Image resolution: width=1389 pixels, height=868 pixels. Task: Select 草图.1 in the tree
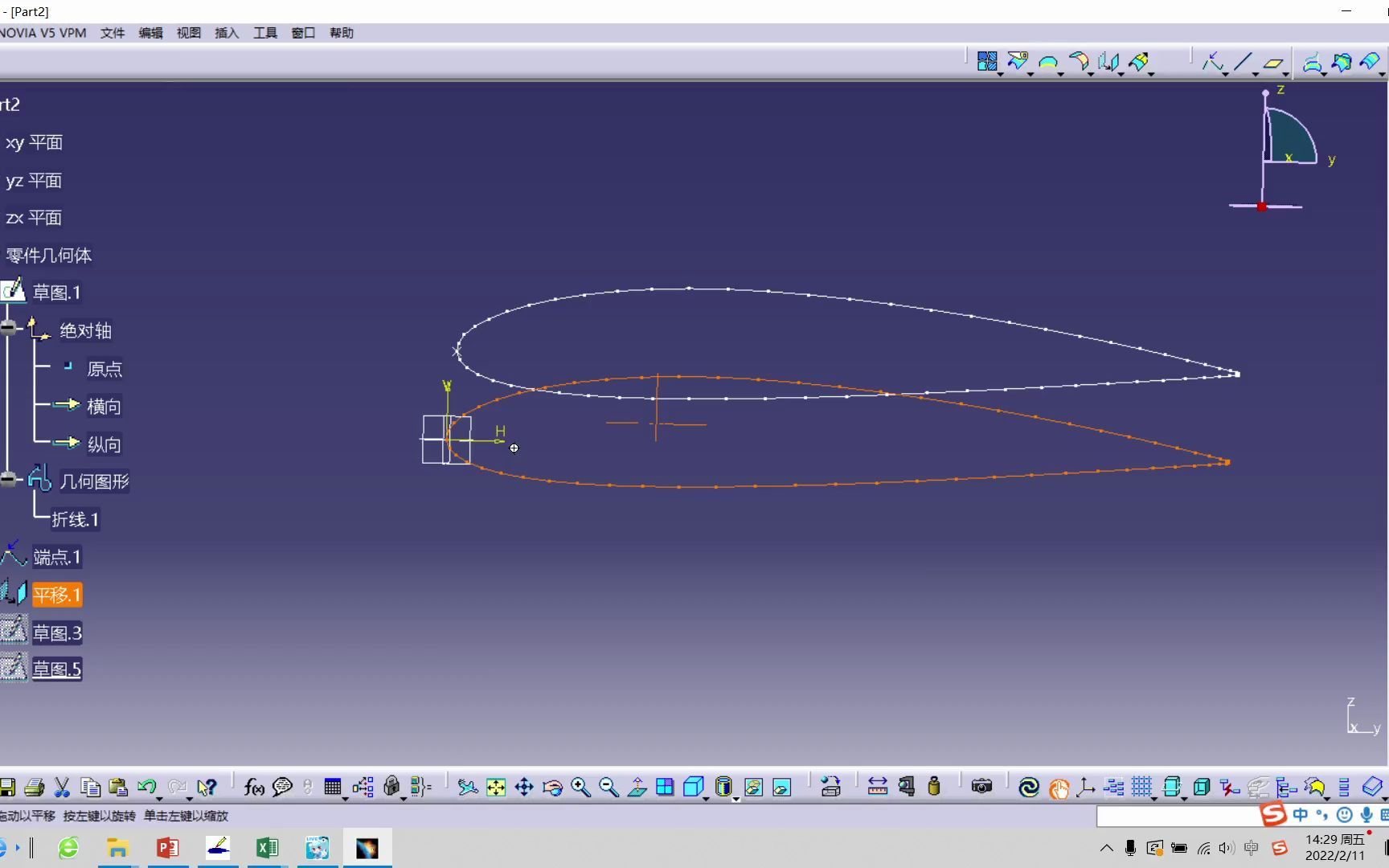pyautogui.click(x=56, y=293)
